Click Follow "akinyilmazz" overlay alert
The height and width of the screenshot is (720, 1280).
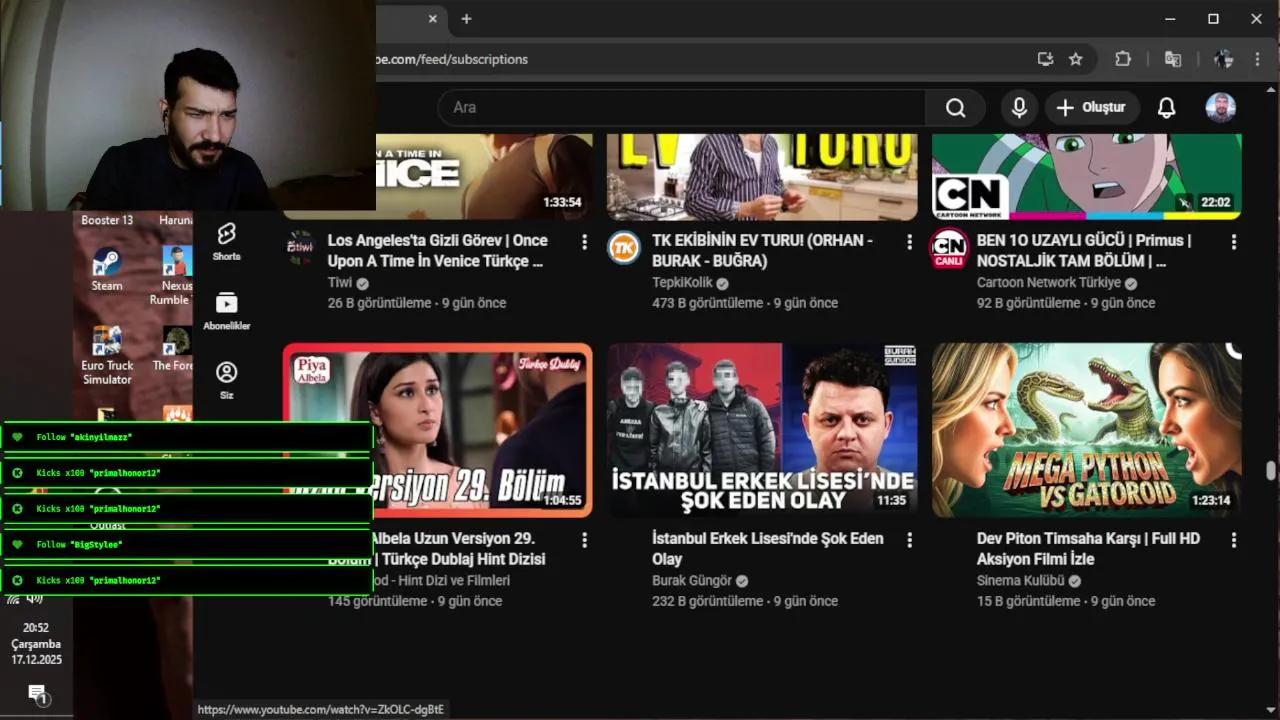187,437
